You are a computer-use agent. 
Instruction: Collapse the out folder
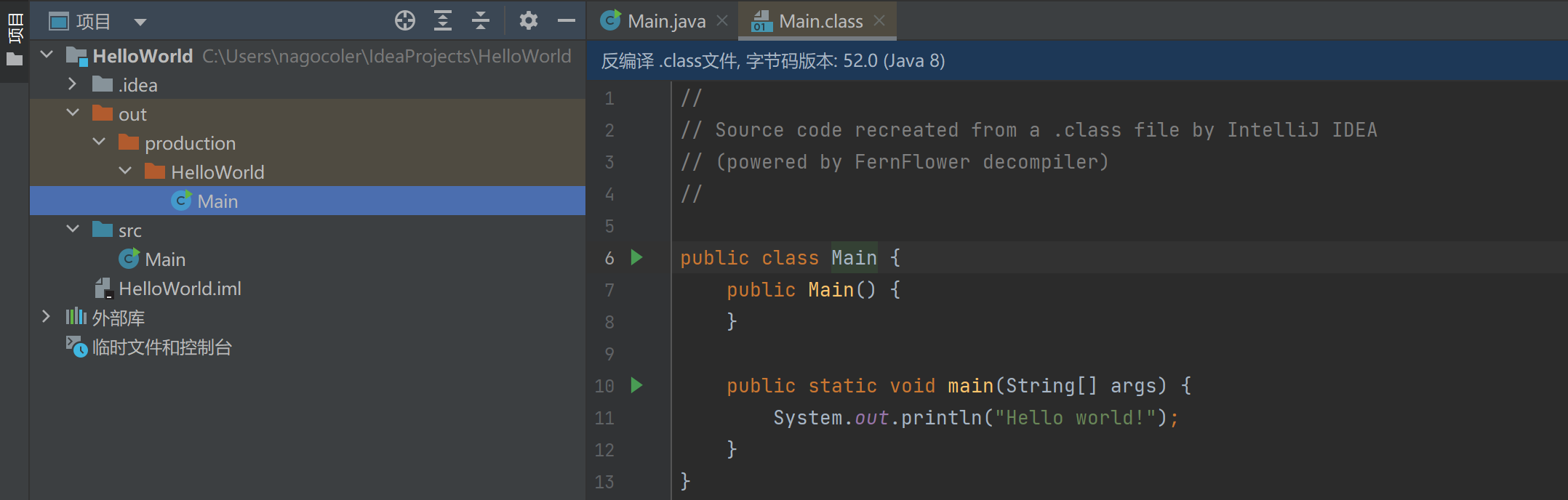coord(72,113)
